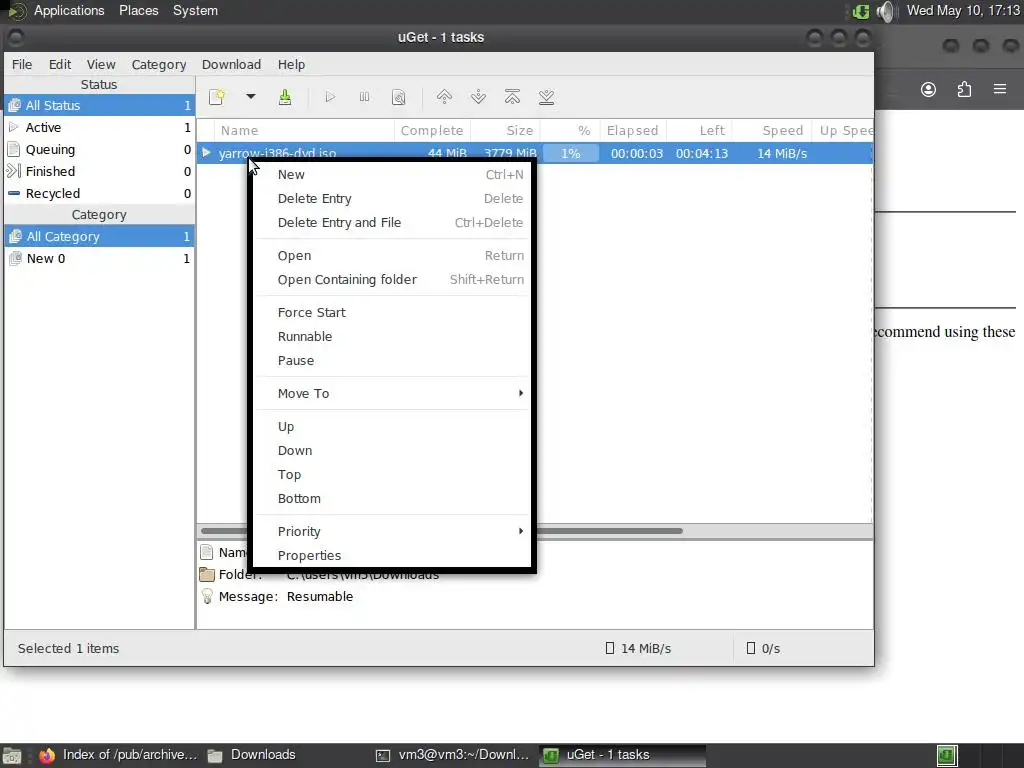Open the Applications menu in the top panel

(x=69, y=10)
